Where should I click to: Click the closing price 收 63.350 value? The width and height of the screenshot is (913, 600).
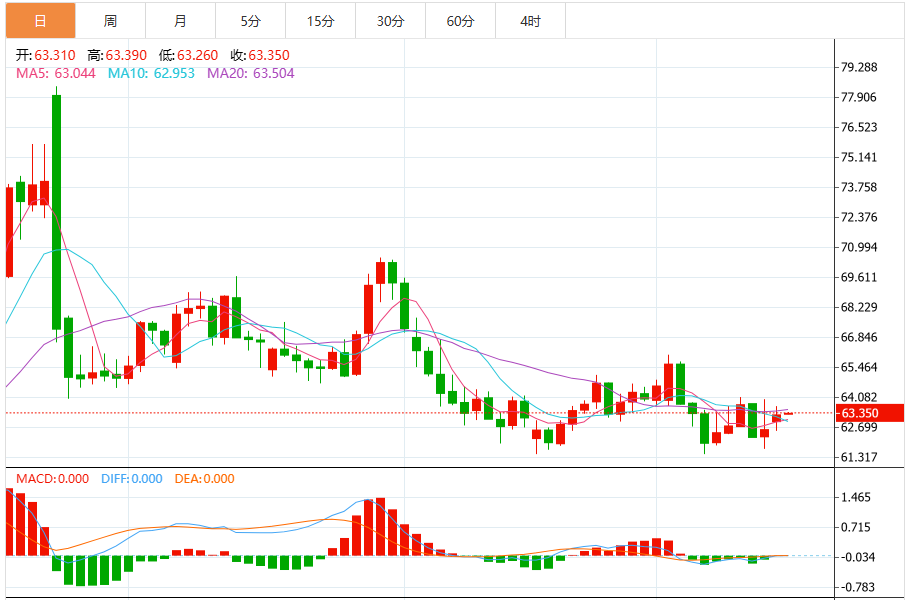(x=269, y=56)
